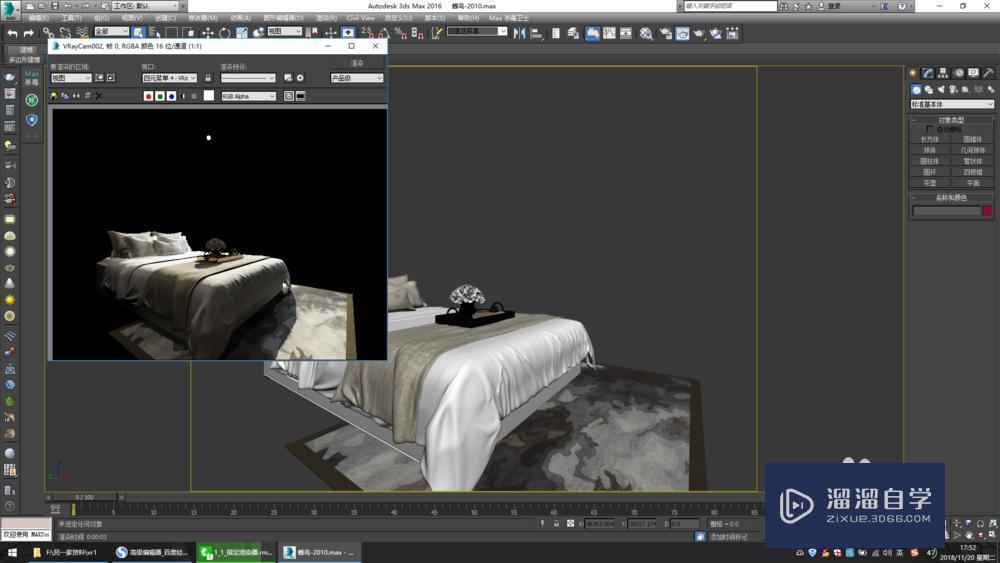Viewport: 1000px width, 563px height.
Task: Click the Undo arrow in main toolbar
Action: point(12,33)
